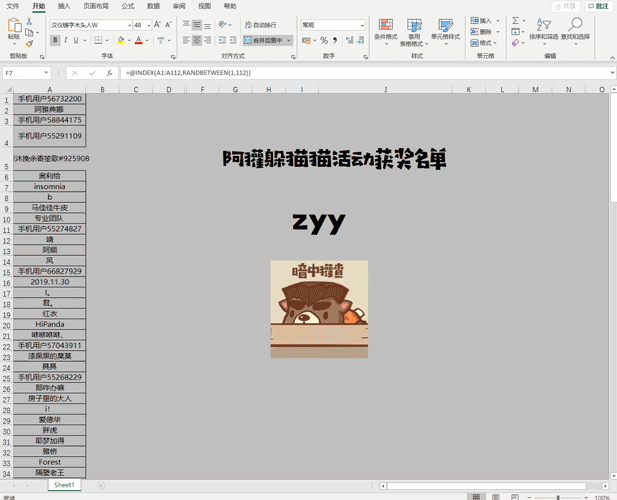Click the Insert Function fx icon

click(x=110, y=73)
